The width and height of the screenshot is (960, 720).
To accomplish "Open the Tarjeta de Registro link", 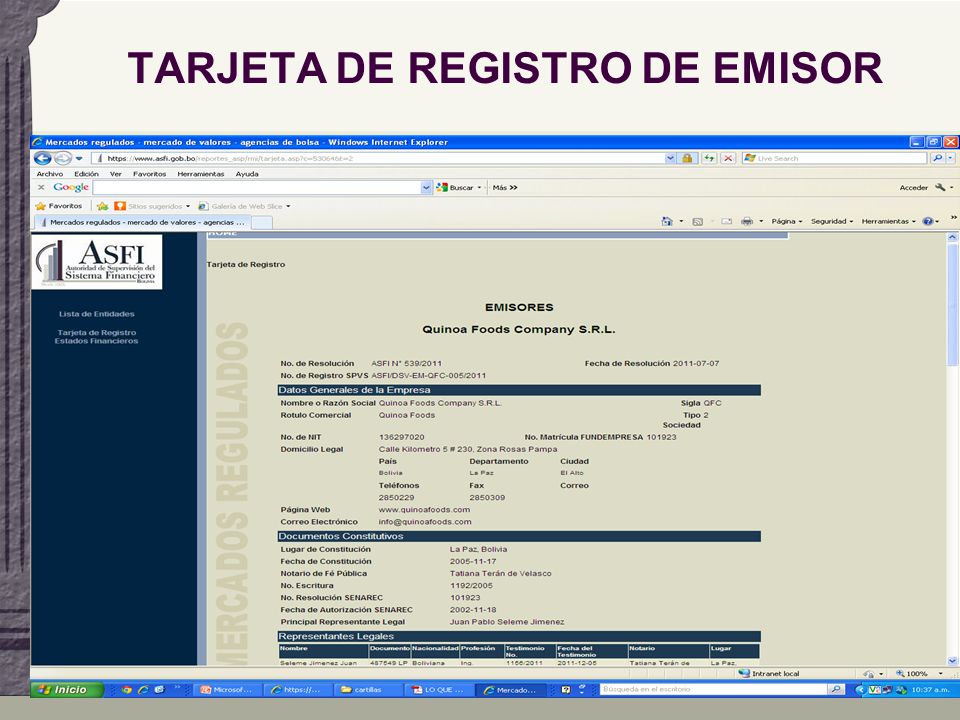I will coord(97,332).
